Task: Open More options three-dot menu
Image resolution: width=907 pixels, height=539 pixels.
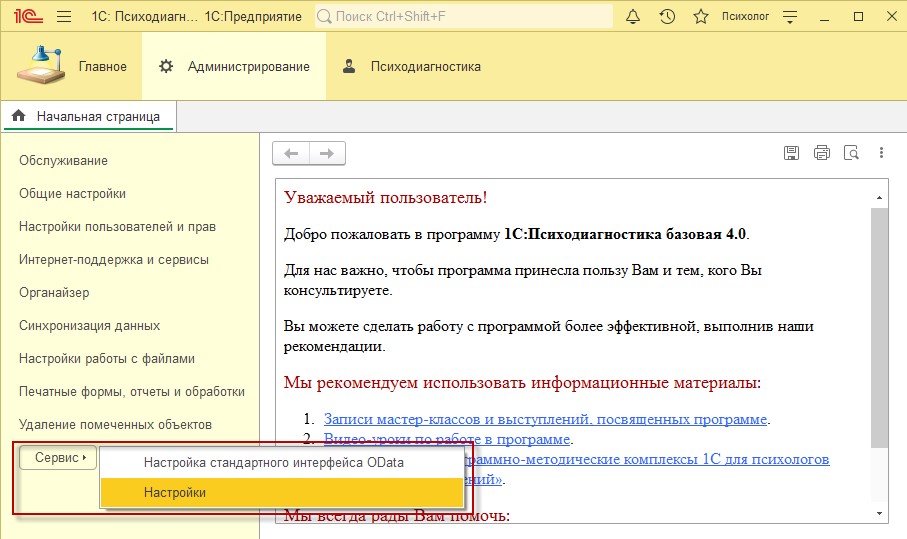Action: [881, 153]
